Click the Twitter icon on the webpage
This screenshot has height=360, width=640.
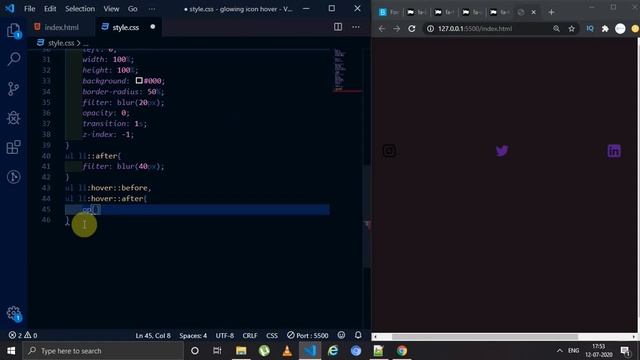pyautogui.click(x=502, y=151)
